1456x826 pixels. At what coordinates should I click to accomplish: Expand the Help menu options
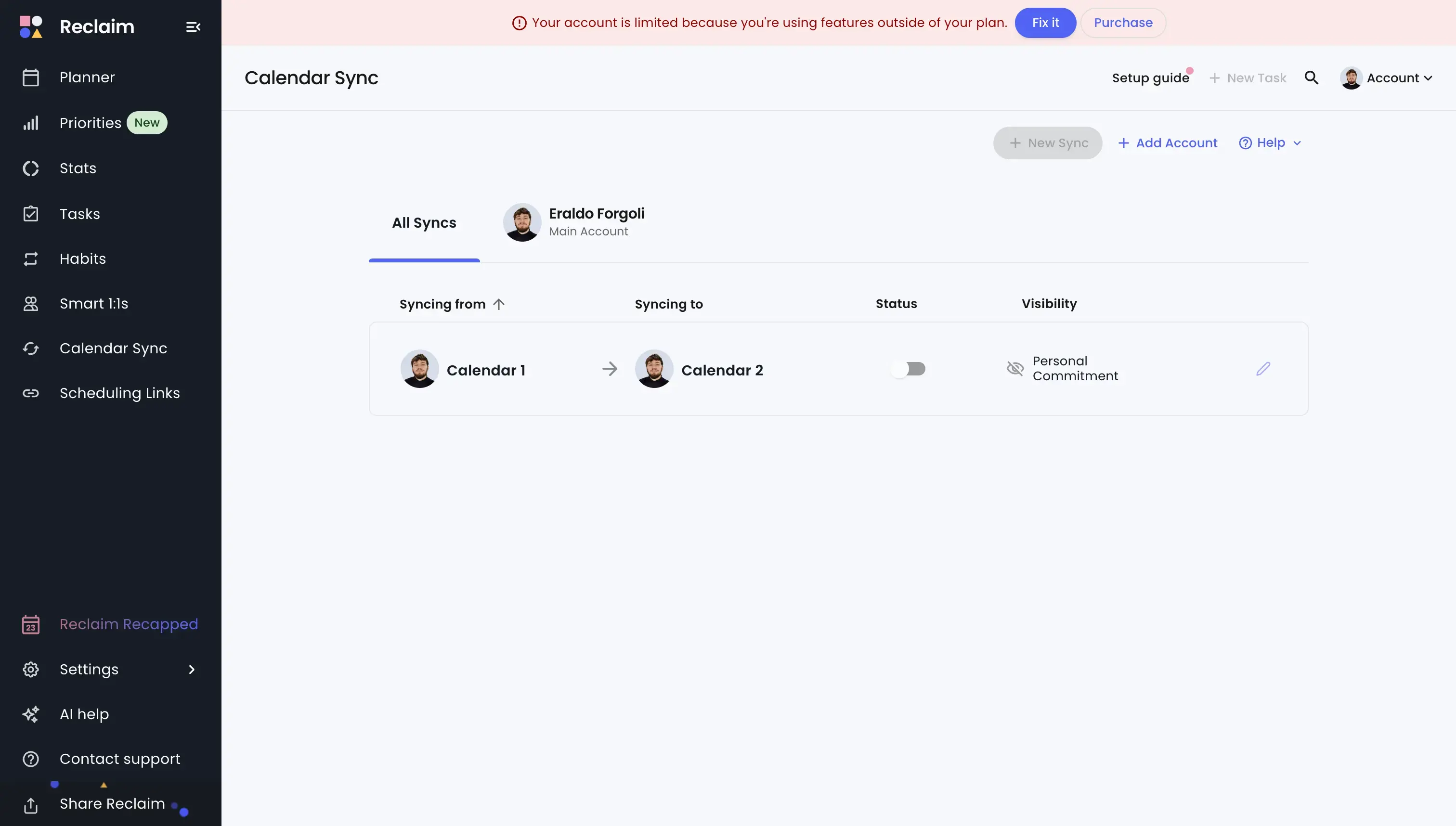coord(1270,142)
